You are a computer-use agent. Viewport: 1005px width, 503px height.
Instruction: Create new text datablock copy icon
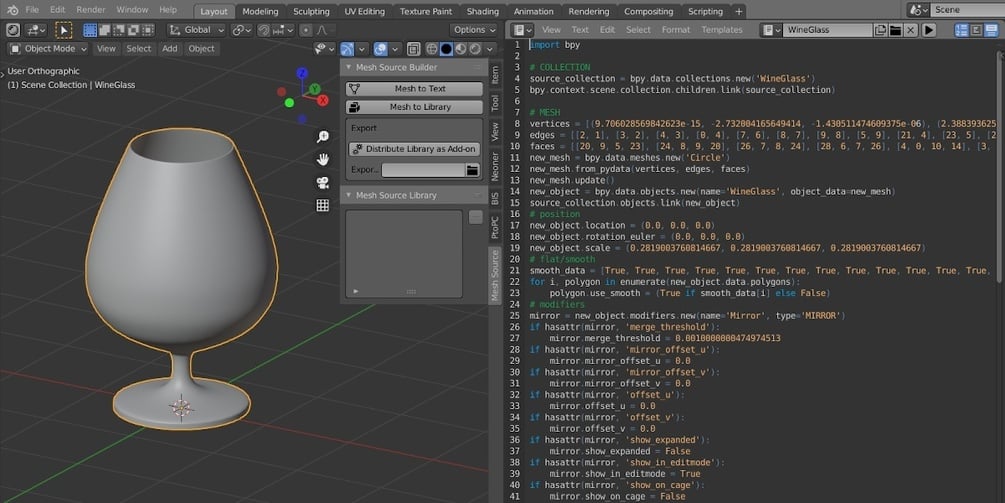(881, 30)
